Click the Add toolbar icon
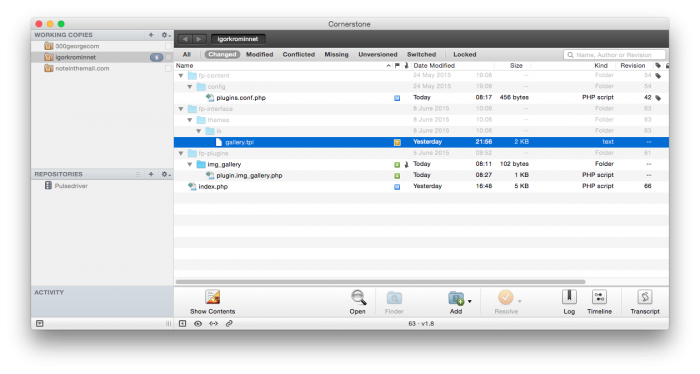The image size is (700, 374). tap(456, 298)
